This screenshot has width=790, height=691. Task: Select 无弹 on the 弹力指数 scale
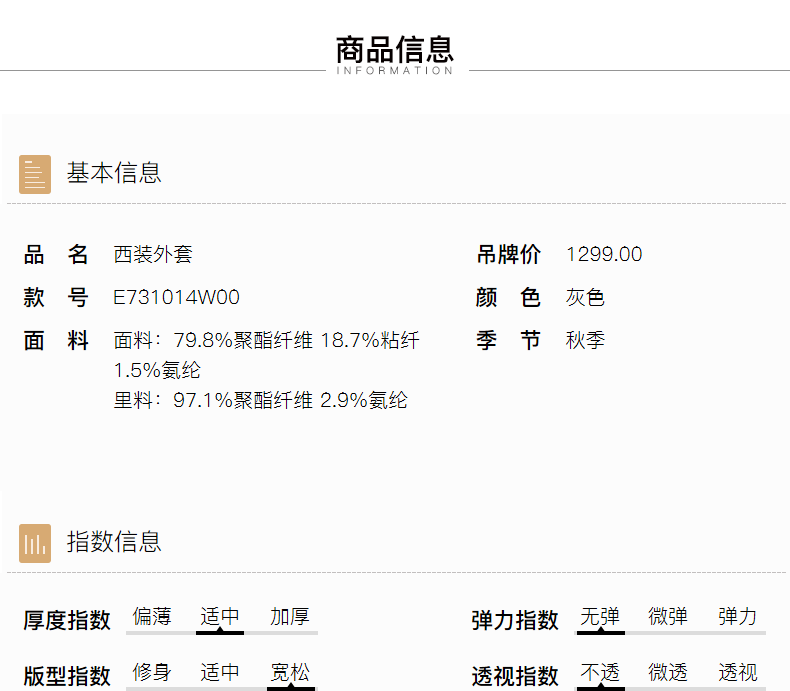600,617
